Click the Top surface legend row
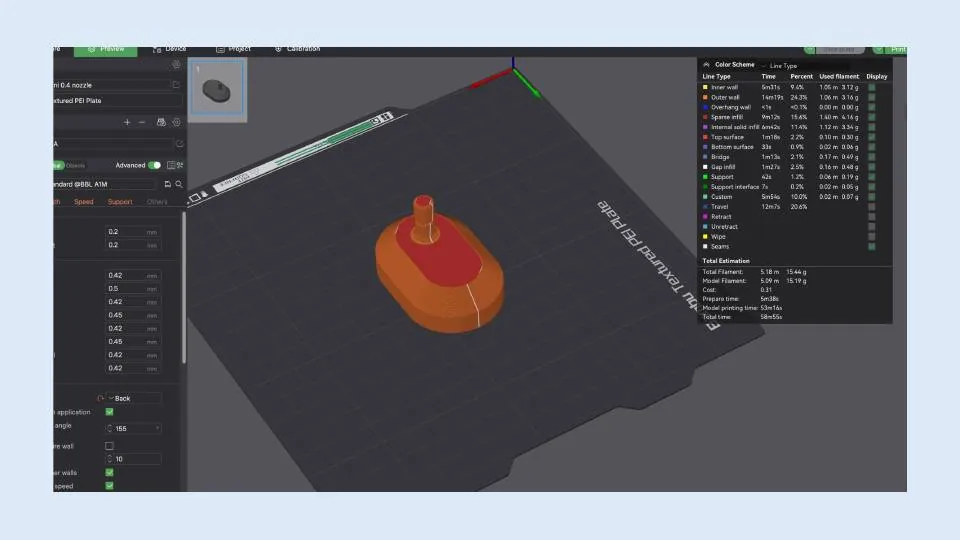Image resolution: width=960 pixels, height=540 pixels. coord(790,137)
